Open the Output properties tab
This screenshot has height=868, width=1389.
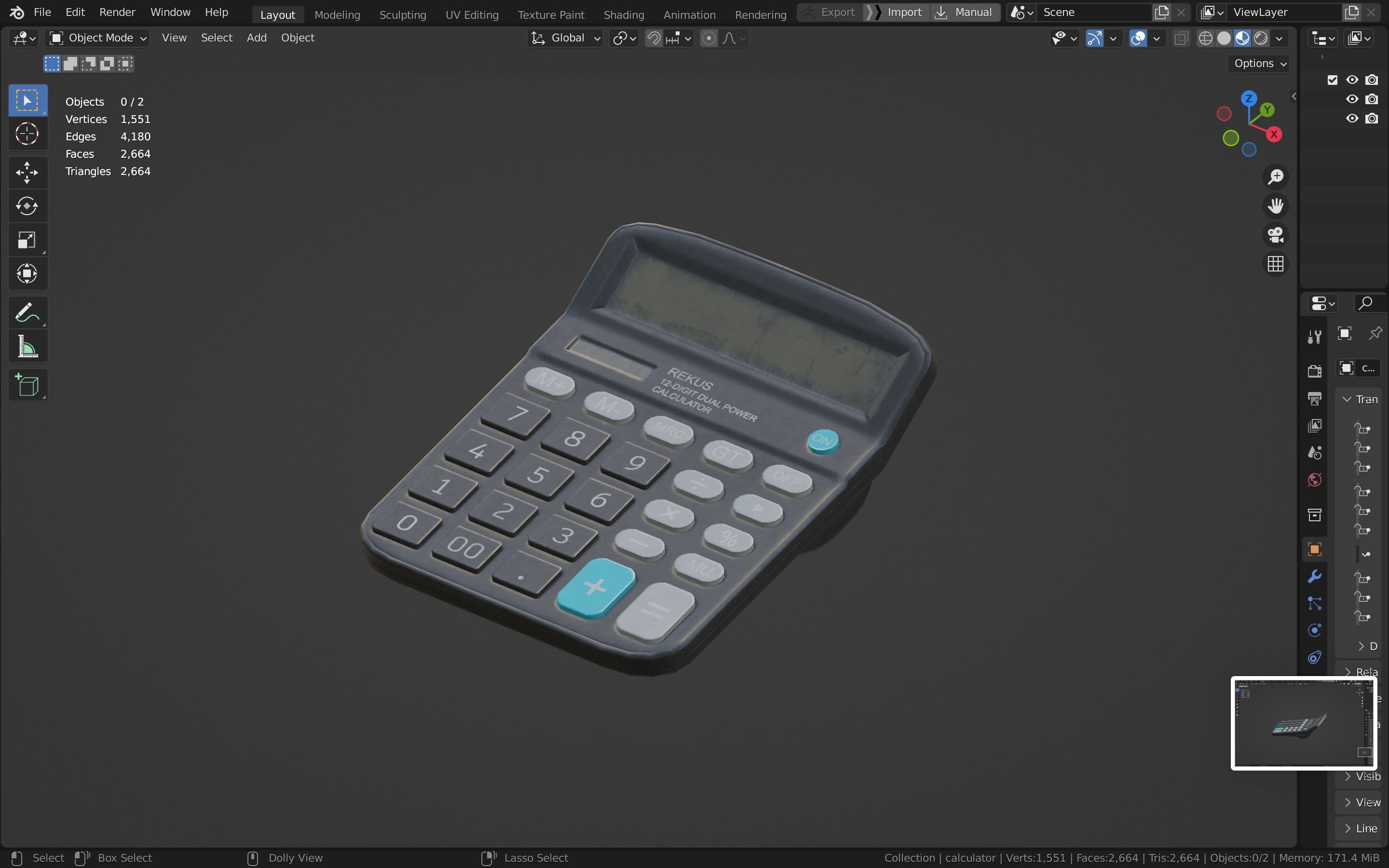[x=1314, y=398]
